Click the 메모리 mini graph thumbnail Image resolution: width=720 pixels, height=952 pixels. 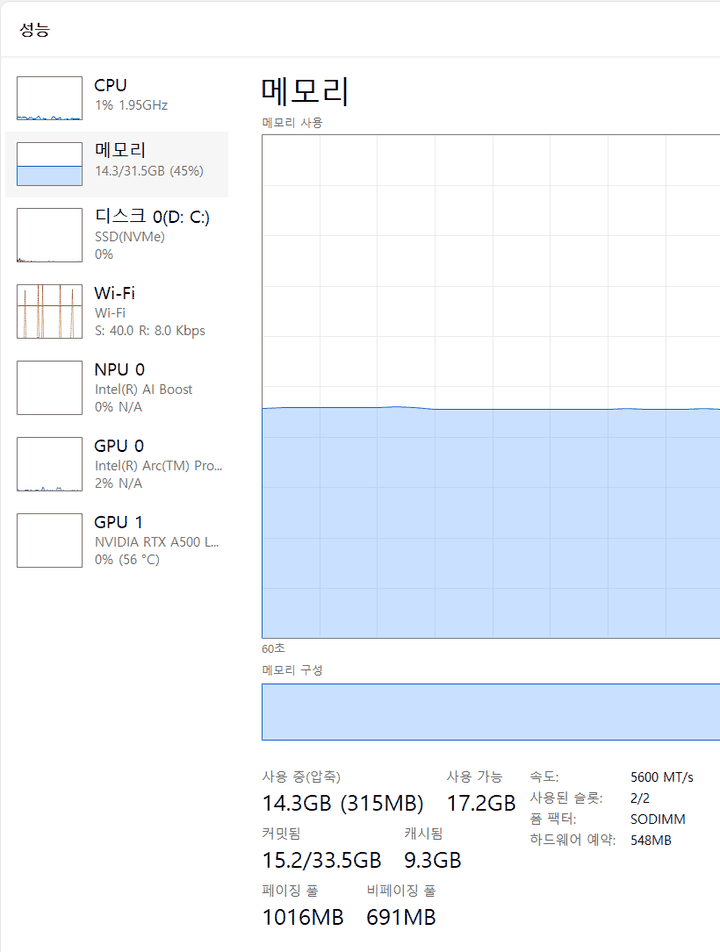point(49,164)
